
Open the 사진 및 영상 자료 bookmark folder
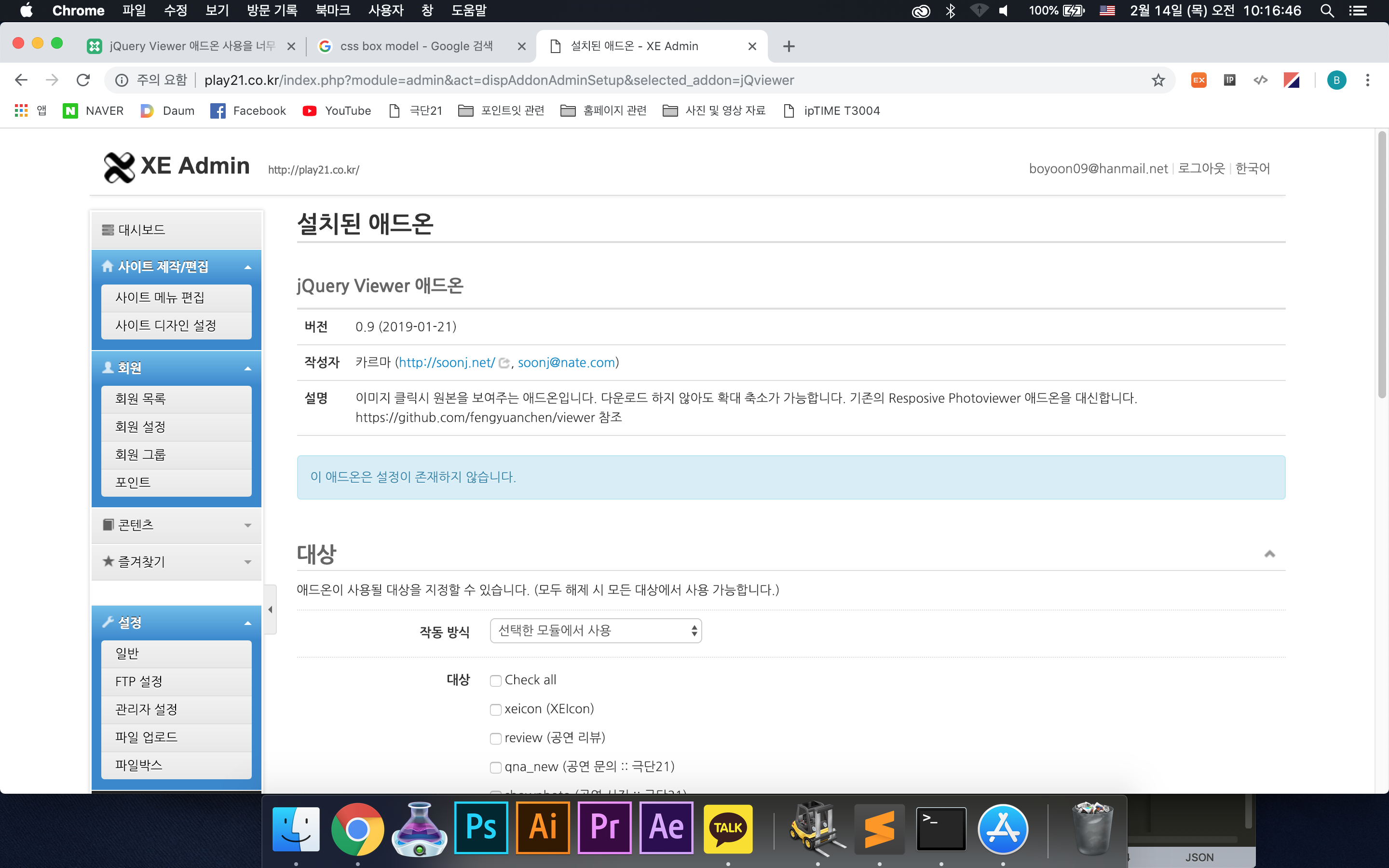click(x=714, y=110)
